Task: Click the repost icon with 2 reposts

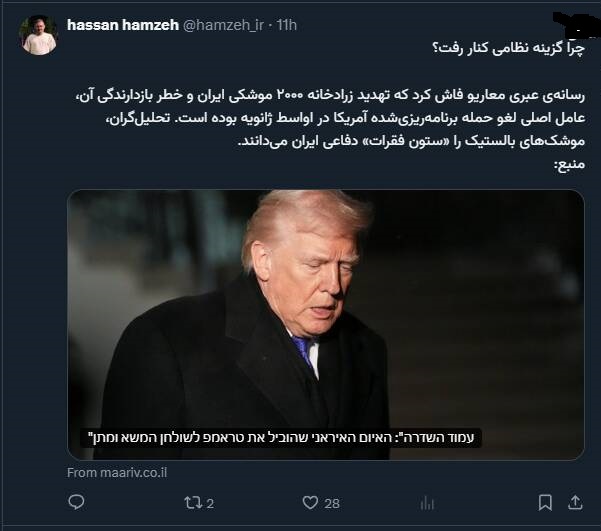Action: [x=191, y=503]
